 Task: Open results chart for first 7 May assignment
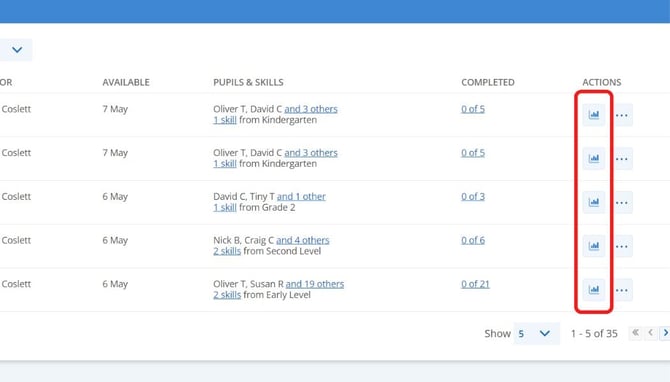(x=594, y=115)
